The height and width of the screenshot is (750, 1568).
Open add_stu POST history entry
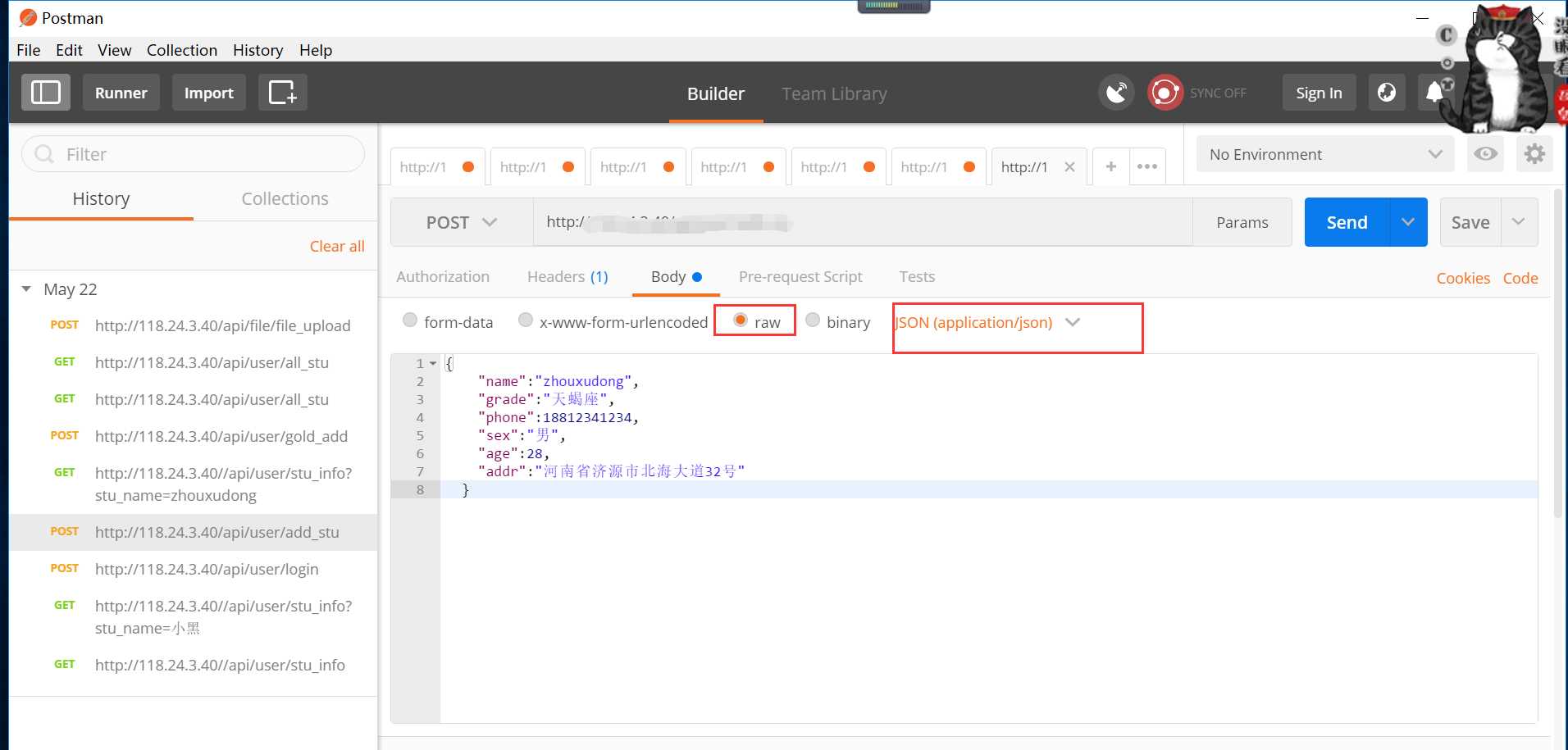point(194,532)
